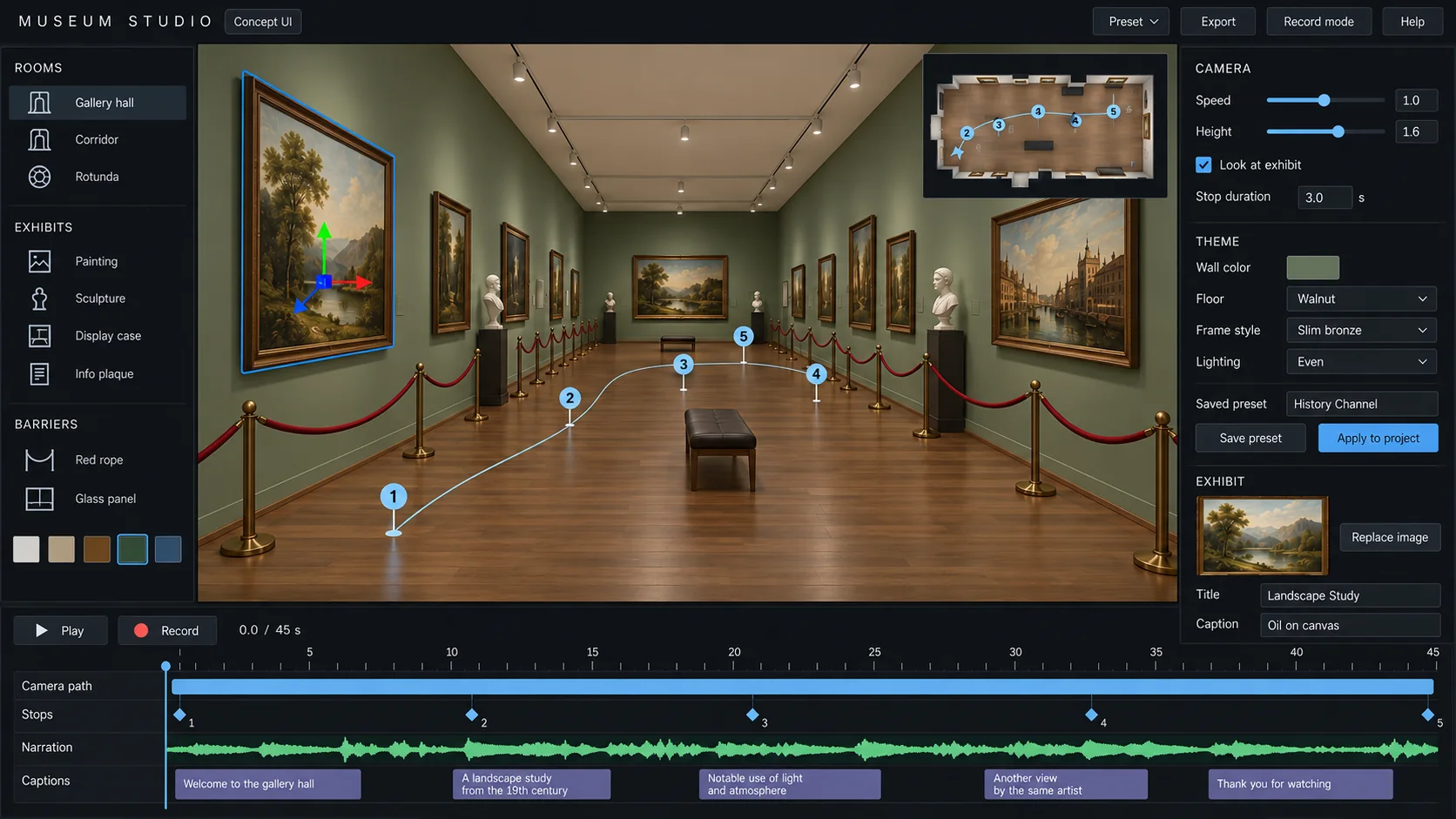The image size is (1456, 819).
Task: Select the brown palette swatch
Action: [x=97, y=549]
